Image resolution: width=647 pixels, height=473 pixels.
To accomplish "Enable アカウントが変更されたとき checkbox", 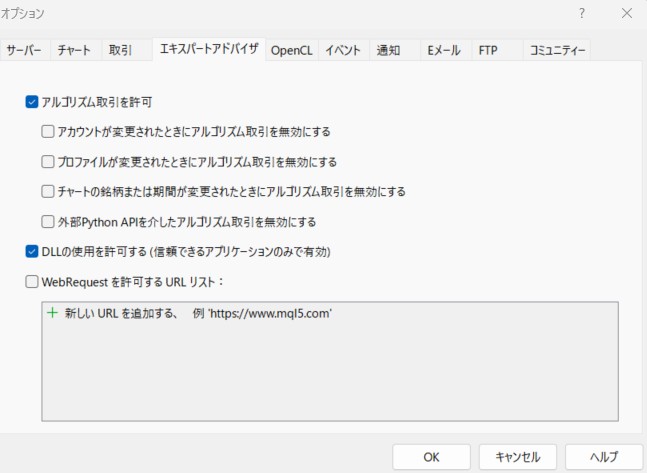I will [x=48, y=132].
